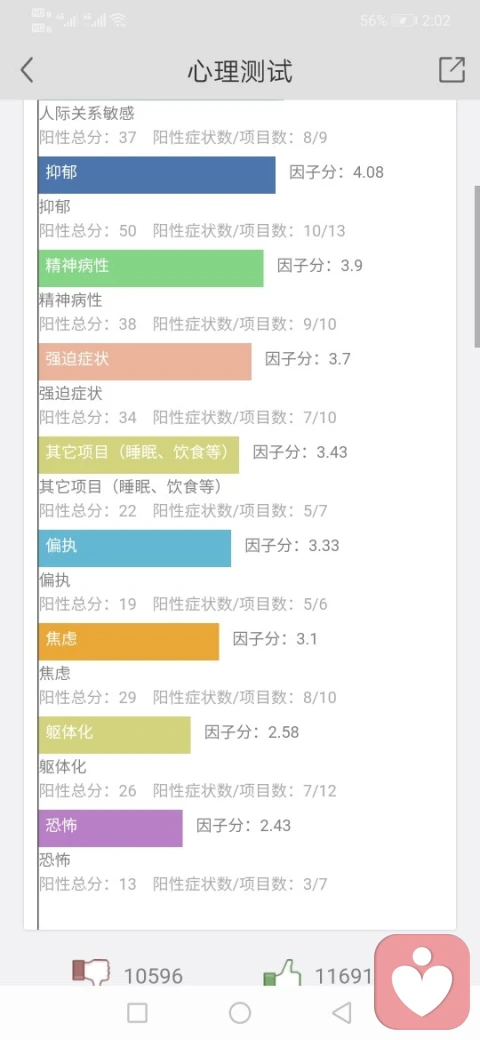Tap the 心理测试 page title

point(240,70)
